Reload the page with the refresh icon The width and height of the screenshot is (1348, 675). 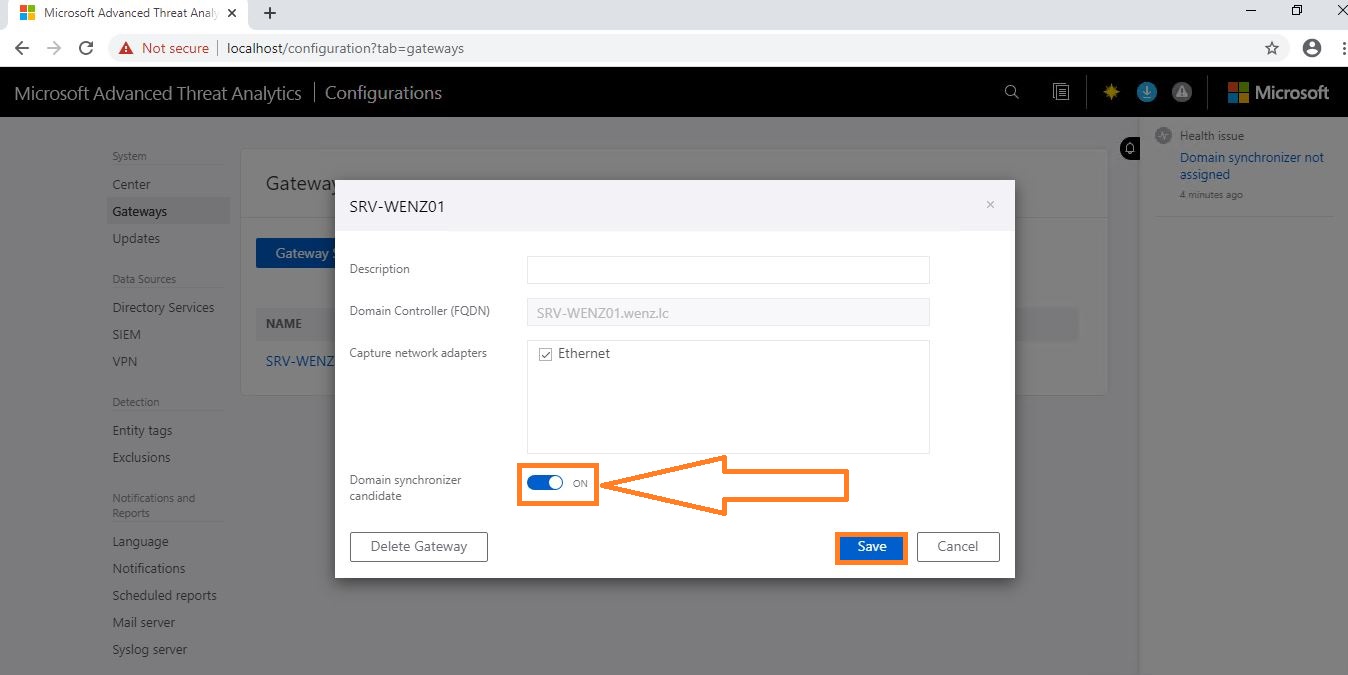click(x=86, y=48)
